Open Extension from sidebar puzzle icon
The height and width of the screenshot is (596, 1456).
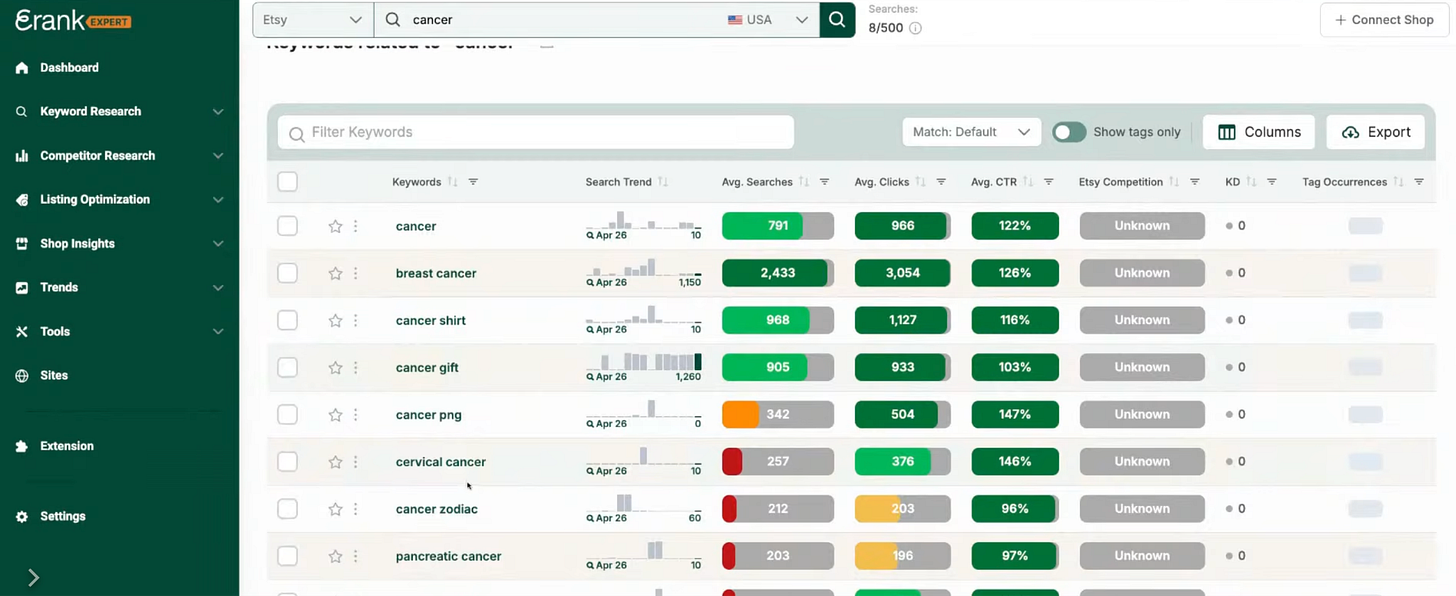[x=22, y=446]
